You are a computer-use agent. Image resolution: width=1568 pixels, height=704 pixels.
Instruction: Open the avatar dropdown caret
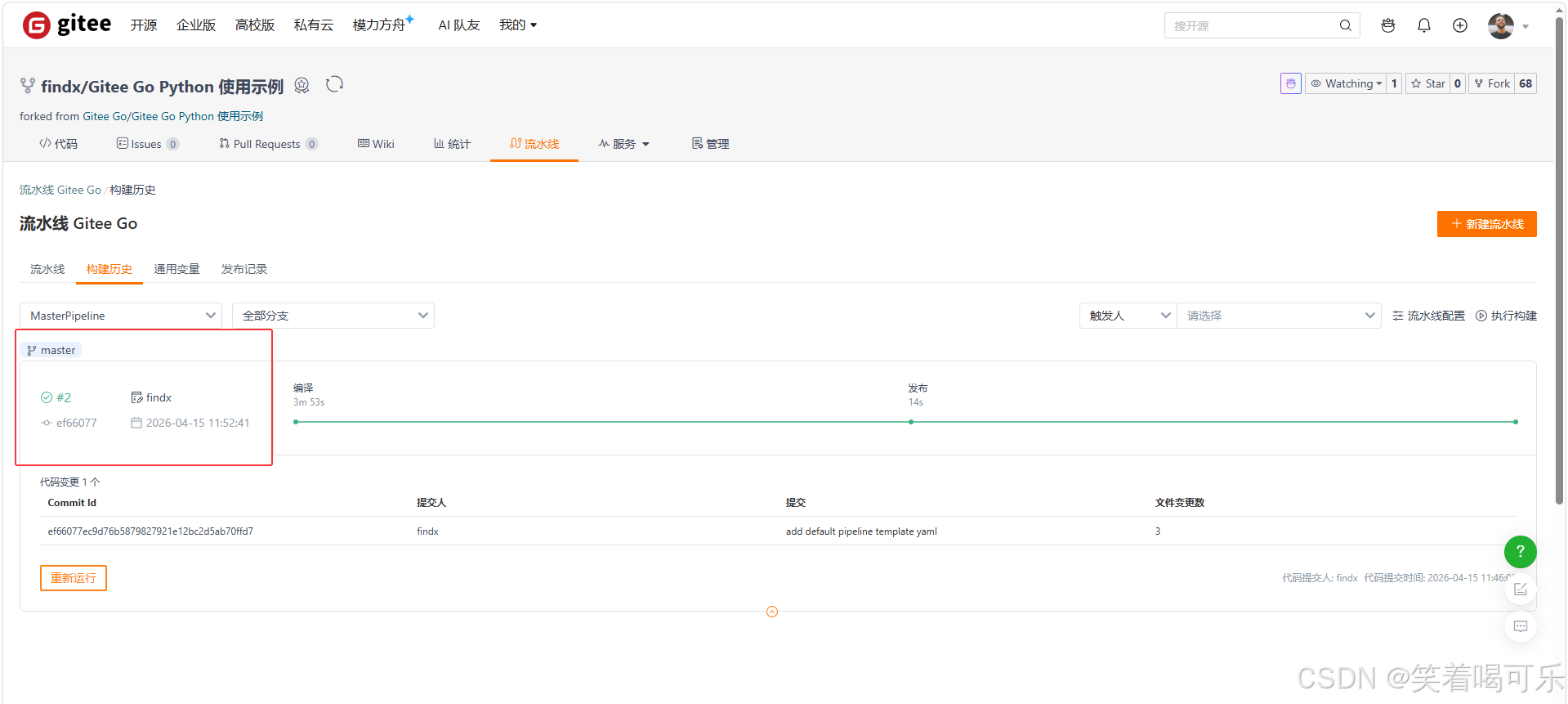pos(1526,26)
